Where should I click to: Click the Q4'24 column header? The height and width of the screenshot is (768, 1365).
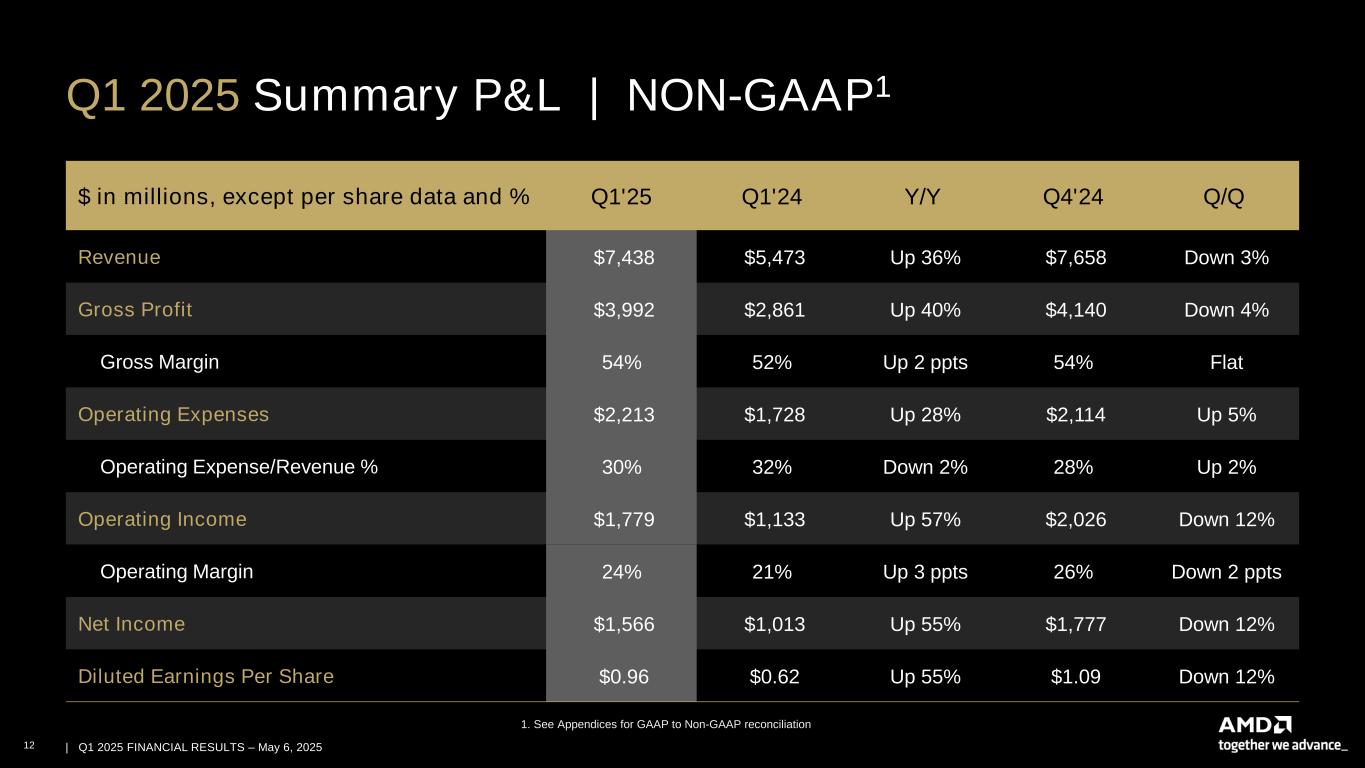1073,197
